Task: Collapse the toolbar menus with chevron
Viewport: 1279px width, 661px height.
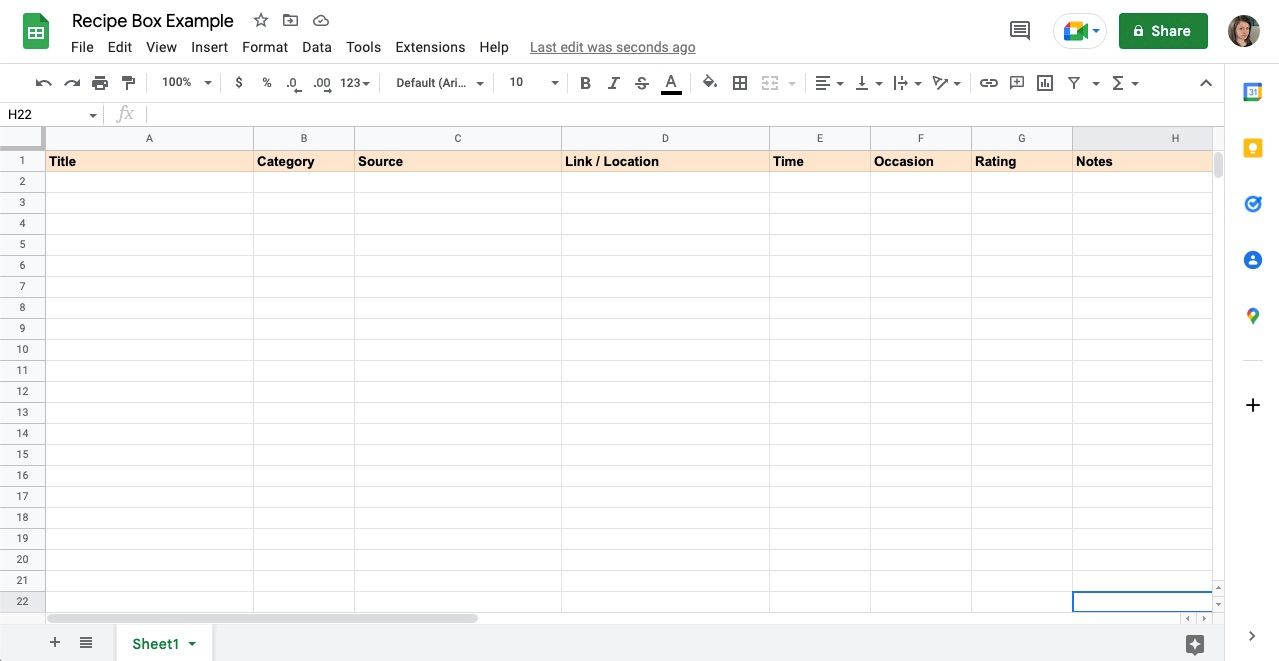Action: coord(1206,83)
